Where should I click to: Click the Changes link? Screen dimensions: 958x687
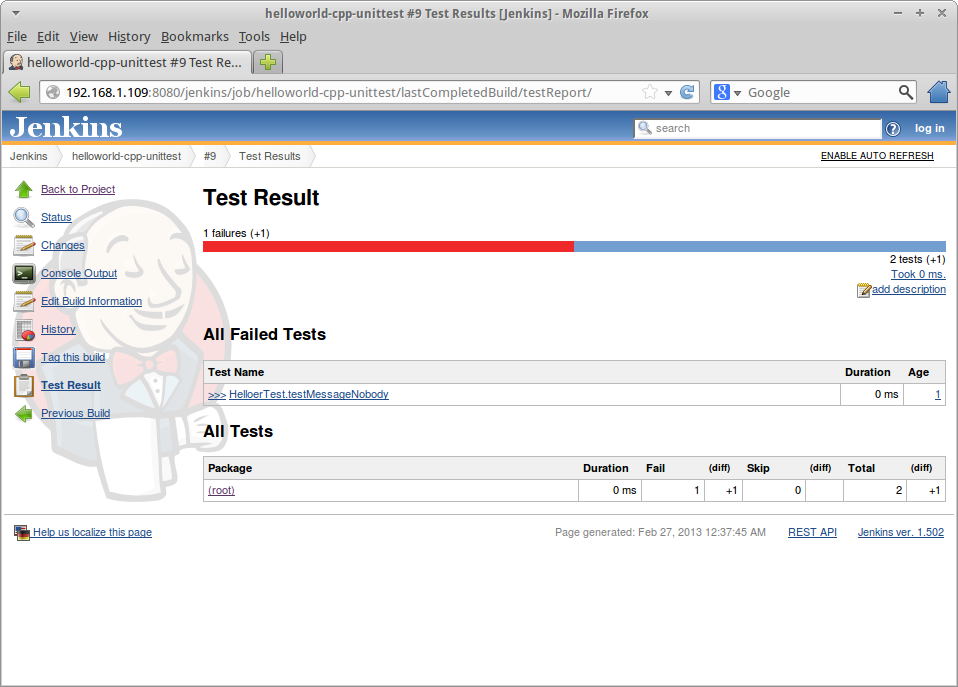point(63,245)
